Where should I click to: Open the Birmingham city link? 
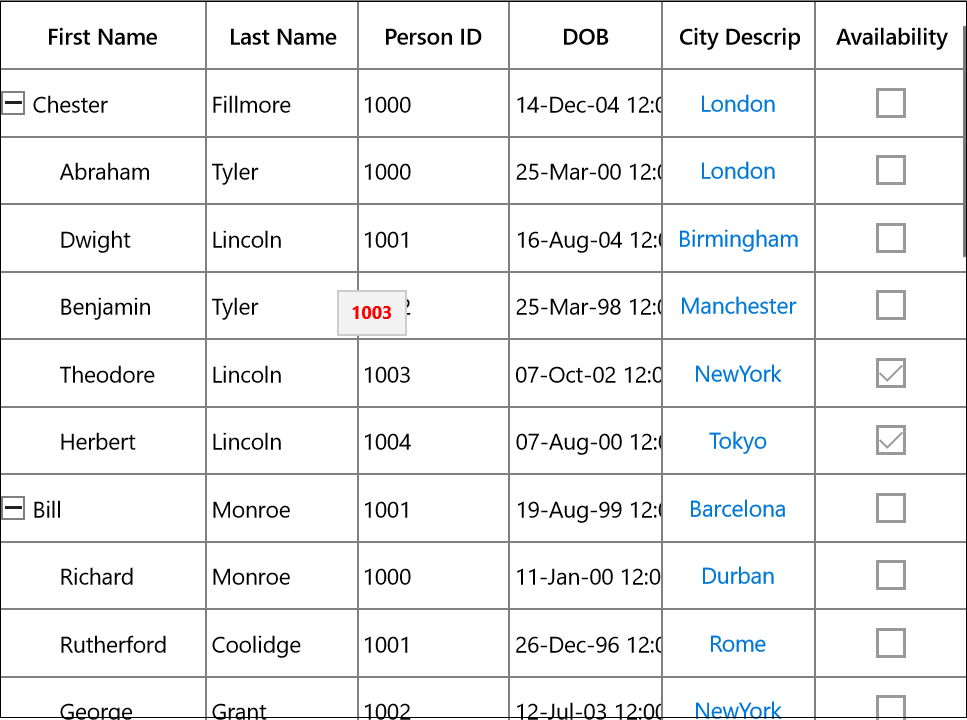click(738, 239)
